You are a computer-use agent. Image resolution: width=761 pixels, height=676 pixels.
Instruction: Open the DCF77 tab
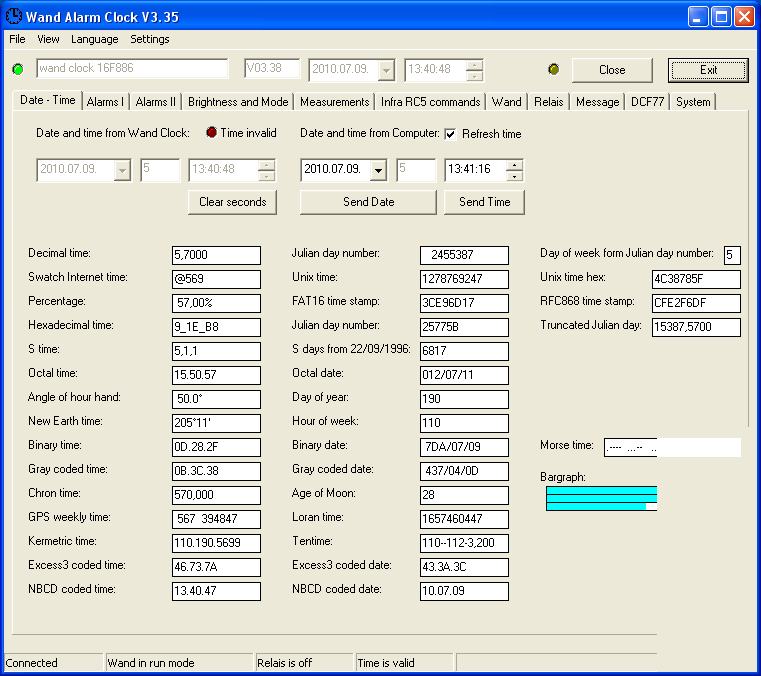tap(647, 102)
